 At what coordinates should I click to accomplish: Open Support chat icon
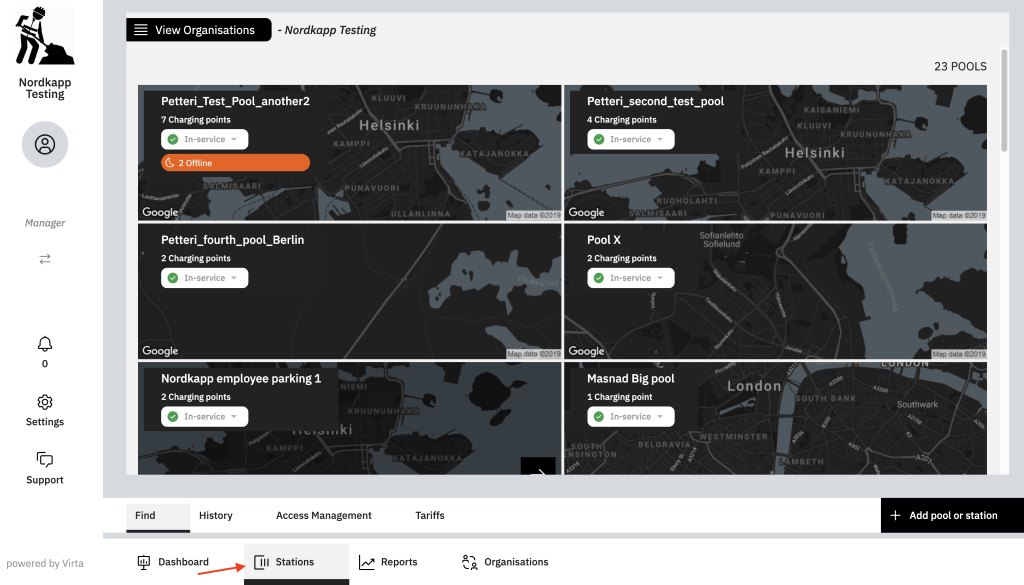[44, 460]
